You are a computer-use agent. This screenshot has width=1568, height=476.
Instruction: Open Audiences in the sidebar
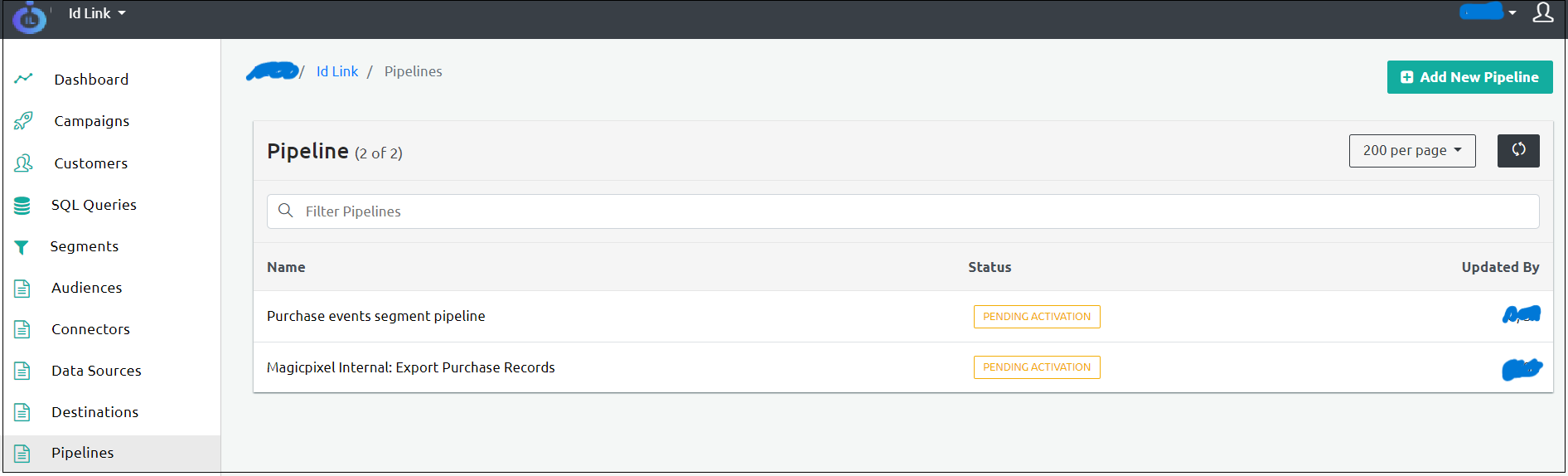point(86,288)
